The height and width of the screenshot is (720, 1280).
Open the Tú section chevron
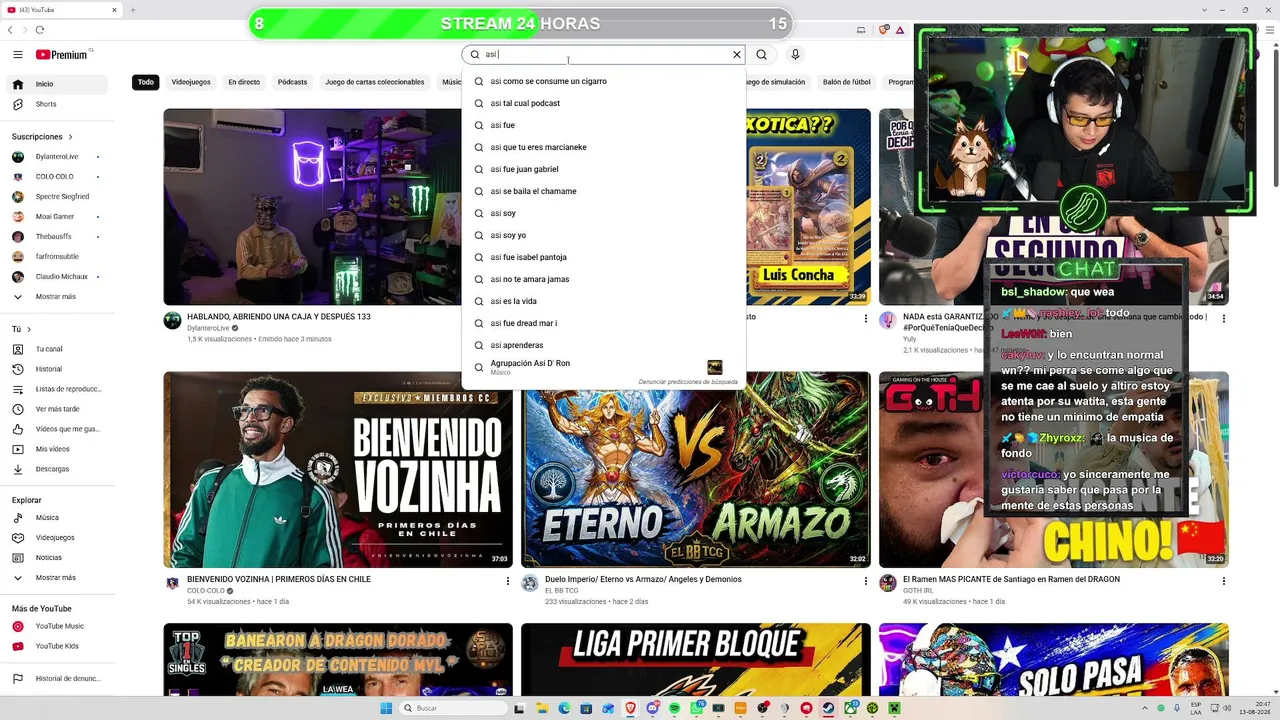click(28, 329)
